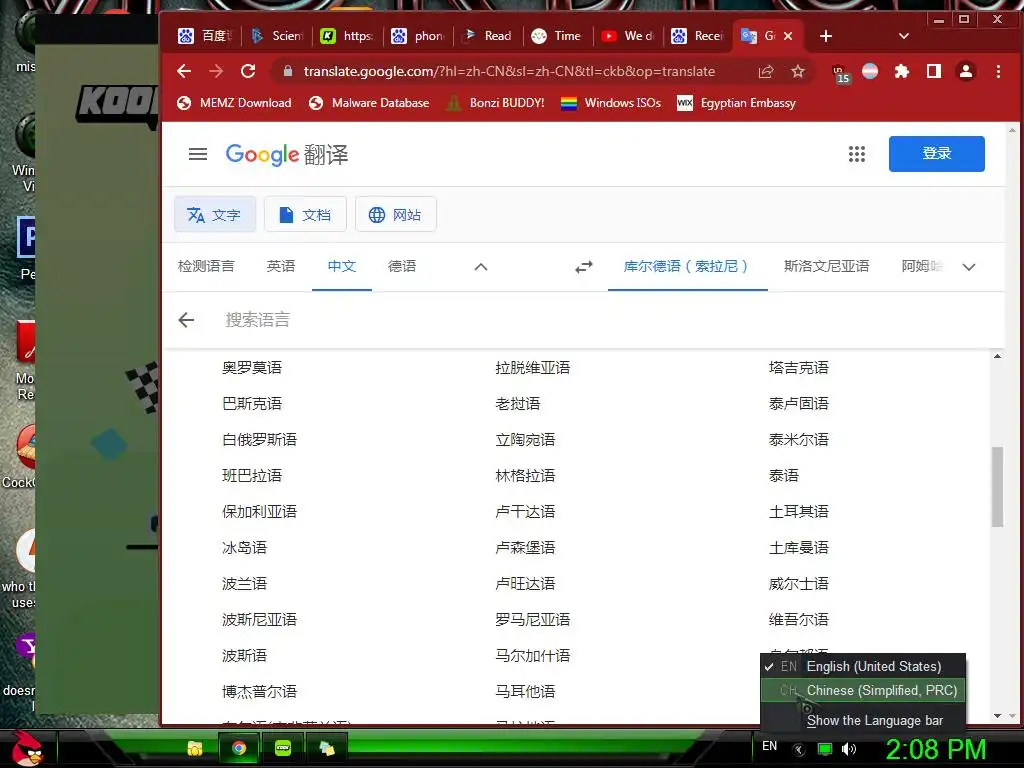Open Chrome three-dot menu
The width and height of the screenshot is (1024, 768).
click(x=998, y=71)
